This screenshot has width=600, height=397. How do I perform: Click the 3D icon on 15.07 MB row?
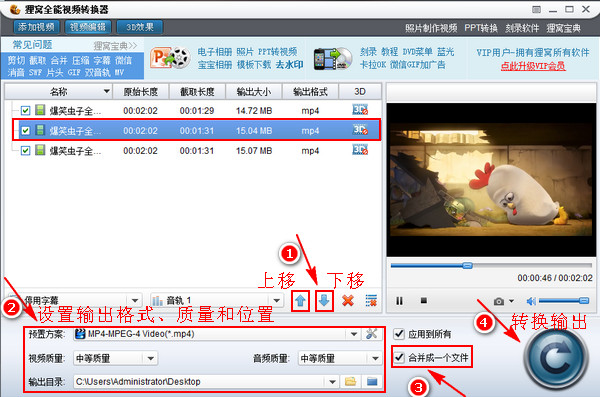click(x=360, y=150)
